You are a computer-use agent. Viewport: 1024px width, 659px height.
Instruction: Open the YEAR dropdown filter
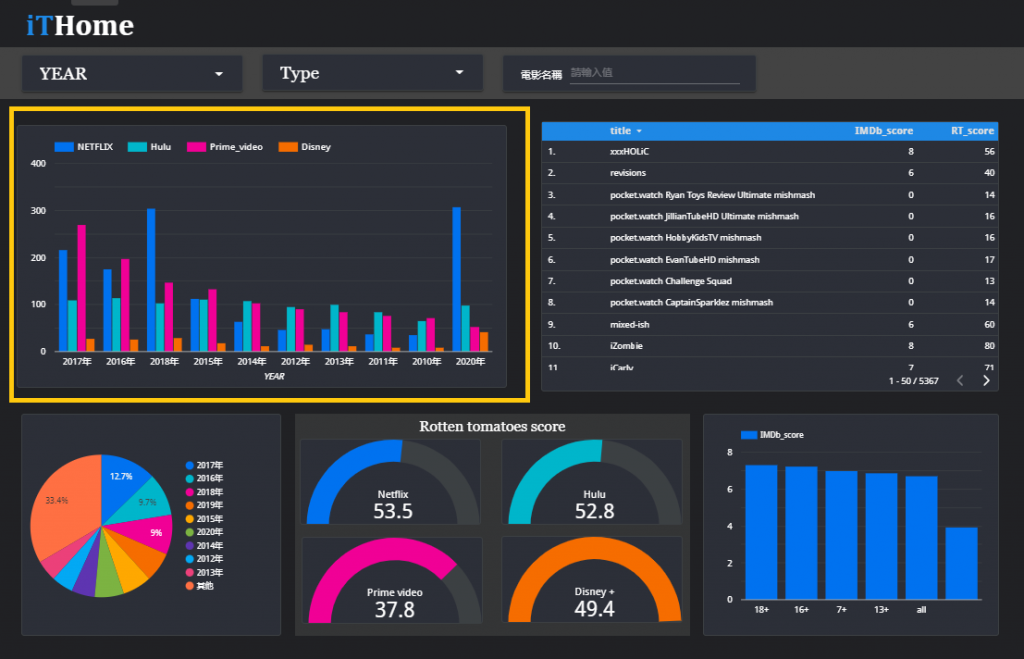(x=132, y=74)
